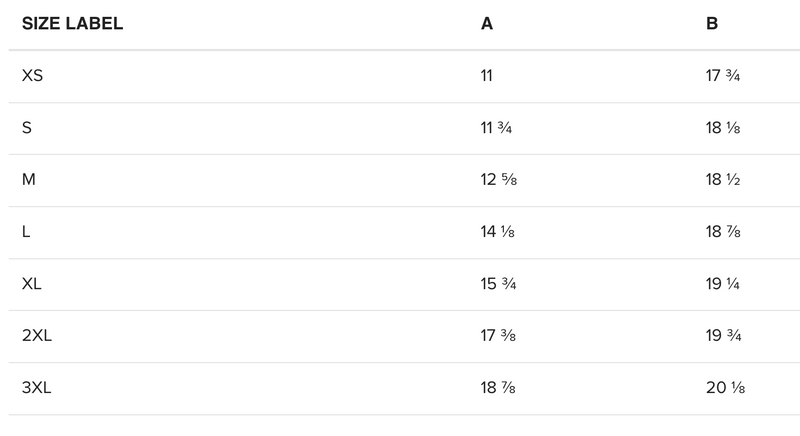Image resolution: width=800 pixels, height=436 pixels.
Task: Select the L size label cell
Action: (x=26, y=232)
